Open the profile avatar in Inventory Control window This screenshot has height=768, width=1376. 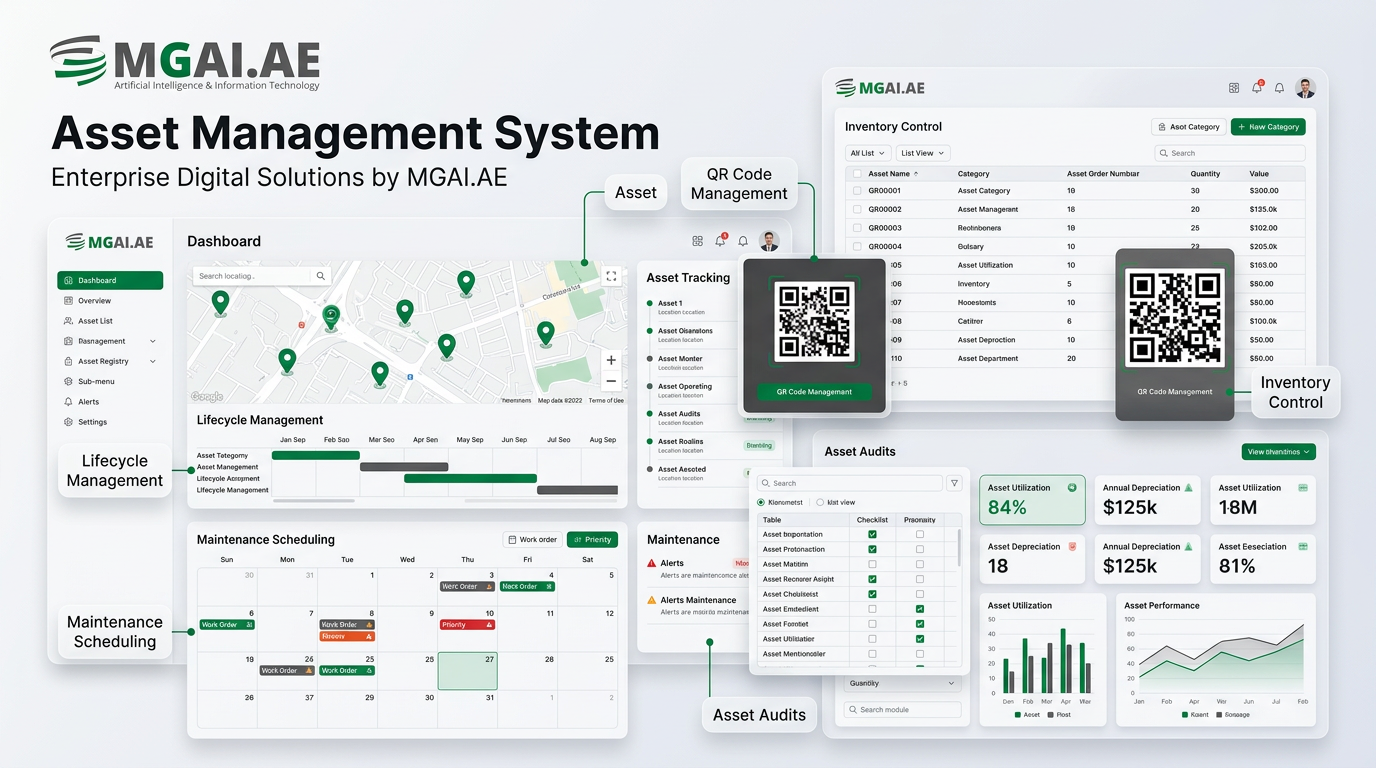(x=1305, y=88)
